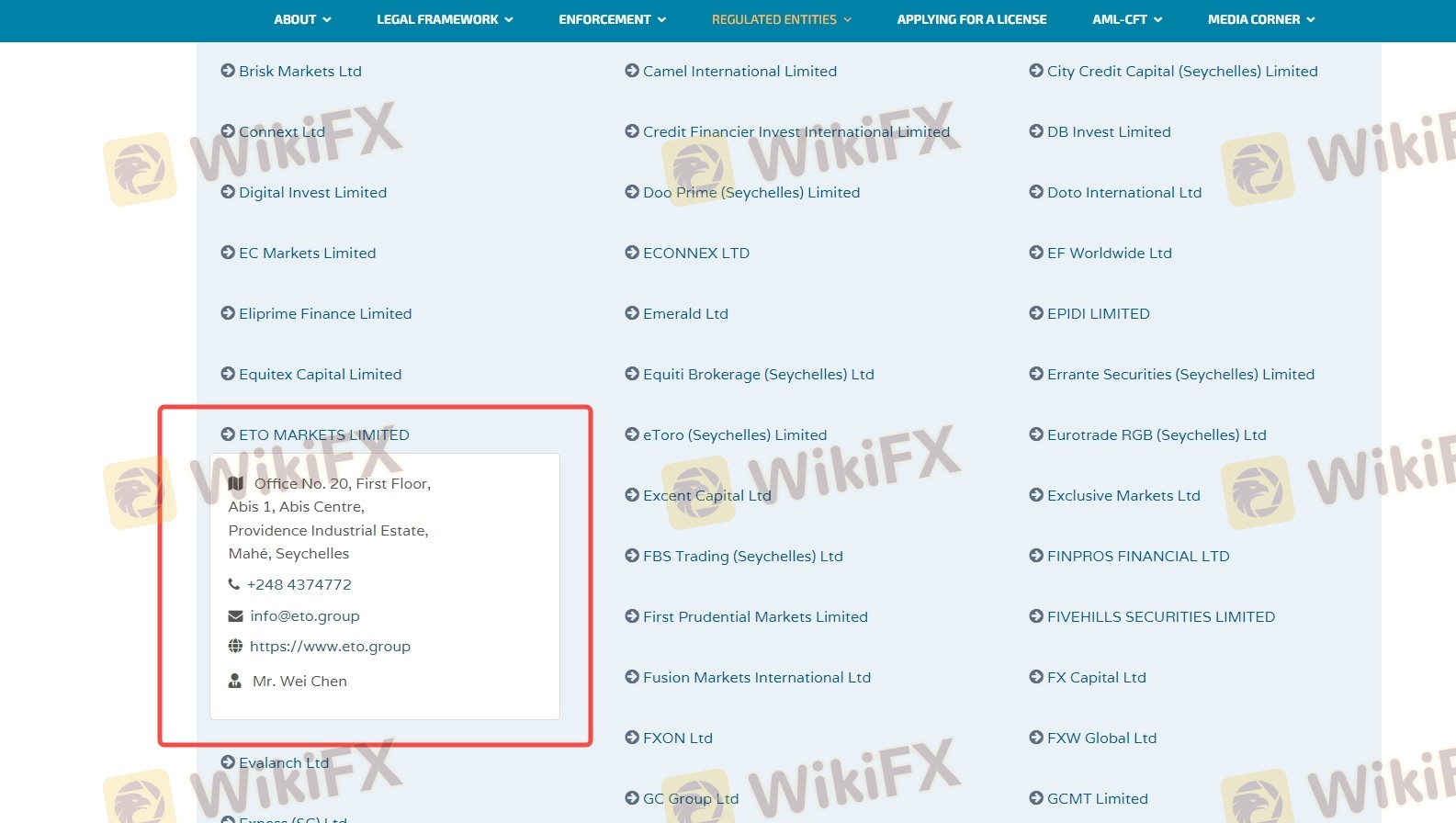This screenshot has width=1456, height=823.
Task: Click the globe icon beside the ETO website
Action: coord(235,647)
